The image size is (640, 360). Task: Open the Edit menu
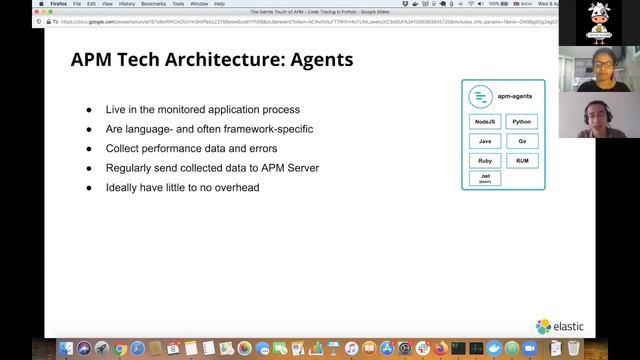coord(91,4)
